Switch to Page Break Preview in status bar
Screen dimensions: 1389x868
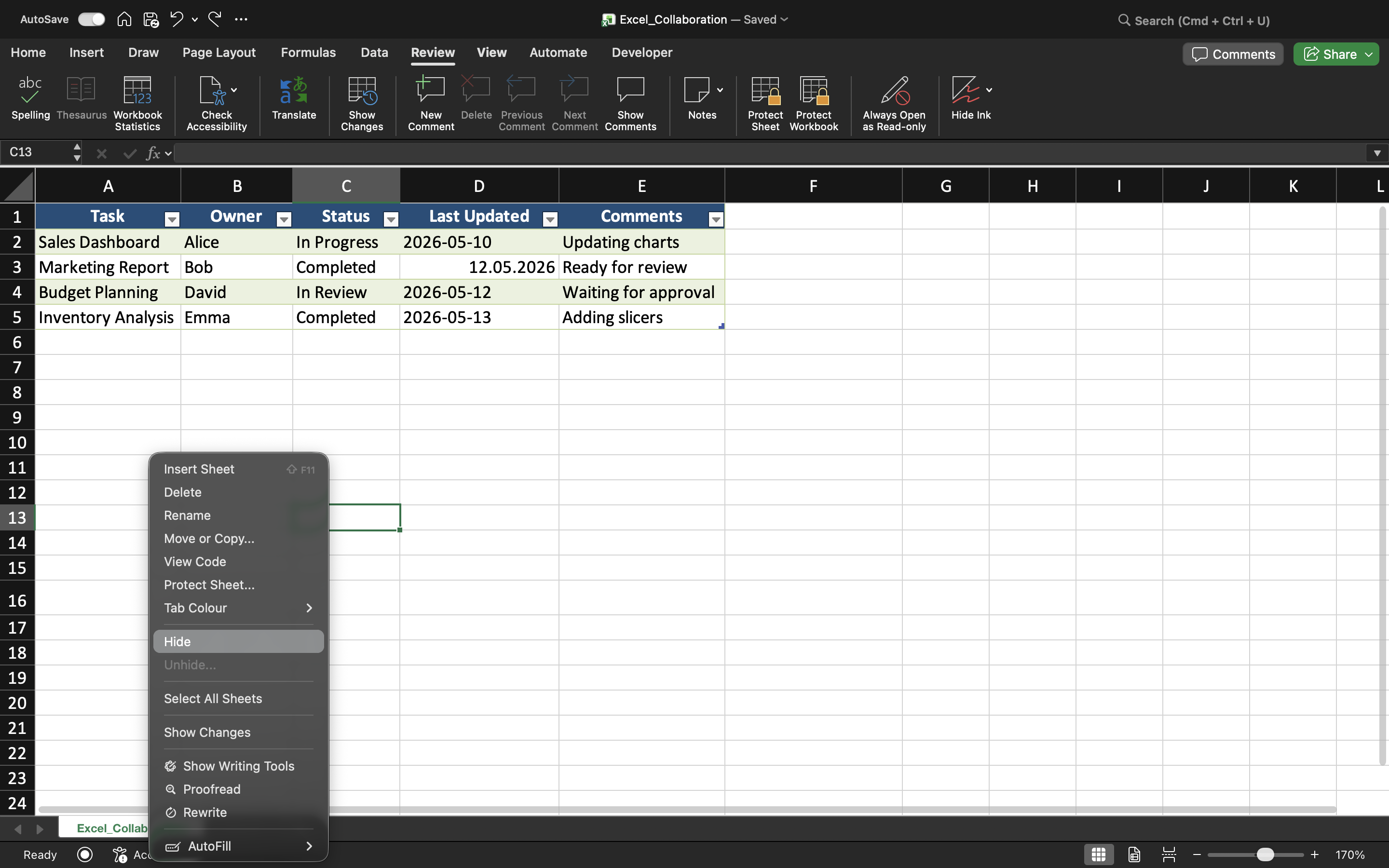(x=1169, y=855)
